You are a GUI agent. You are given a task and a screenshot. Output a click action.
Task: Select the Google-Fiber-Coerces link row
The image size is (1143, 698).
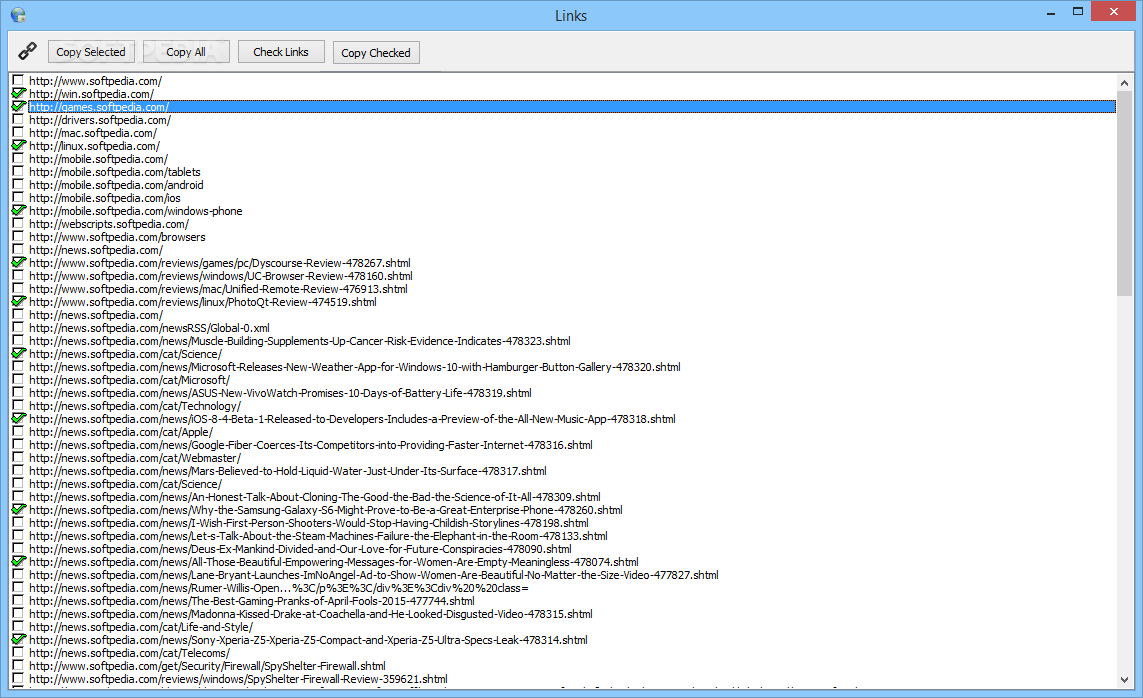[311, 445]
